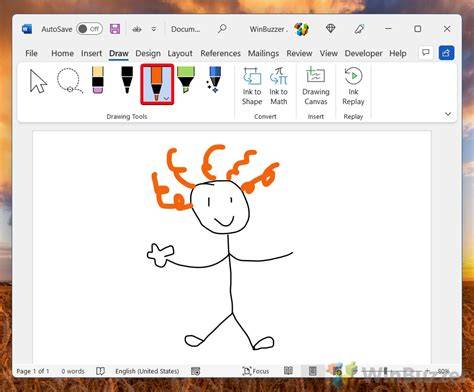Screen dimensions: 474x392
Task: Collapse the ribbon with the chevron
Action: coord(448,114)
